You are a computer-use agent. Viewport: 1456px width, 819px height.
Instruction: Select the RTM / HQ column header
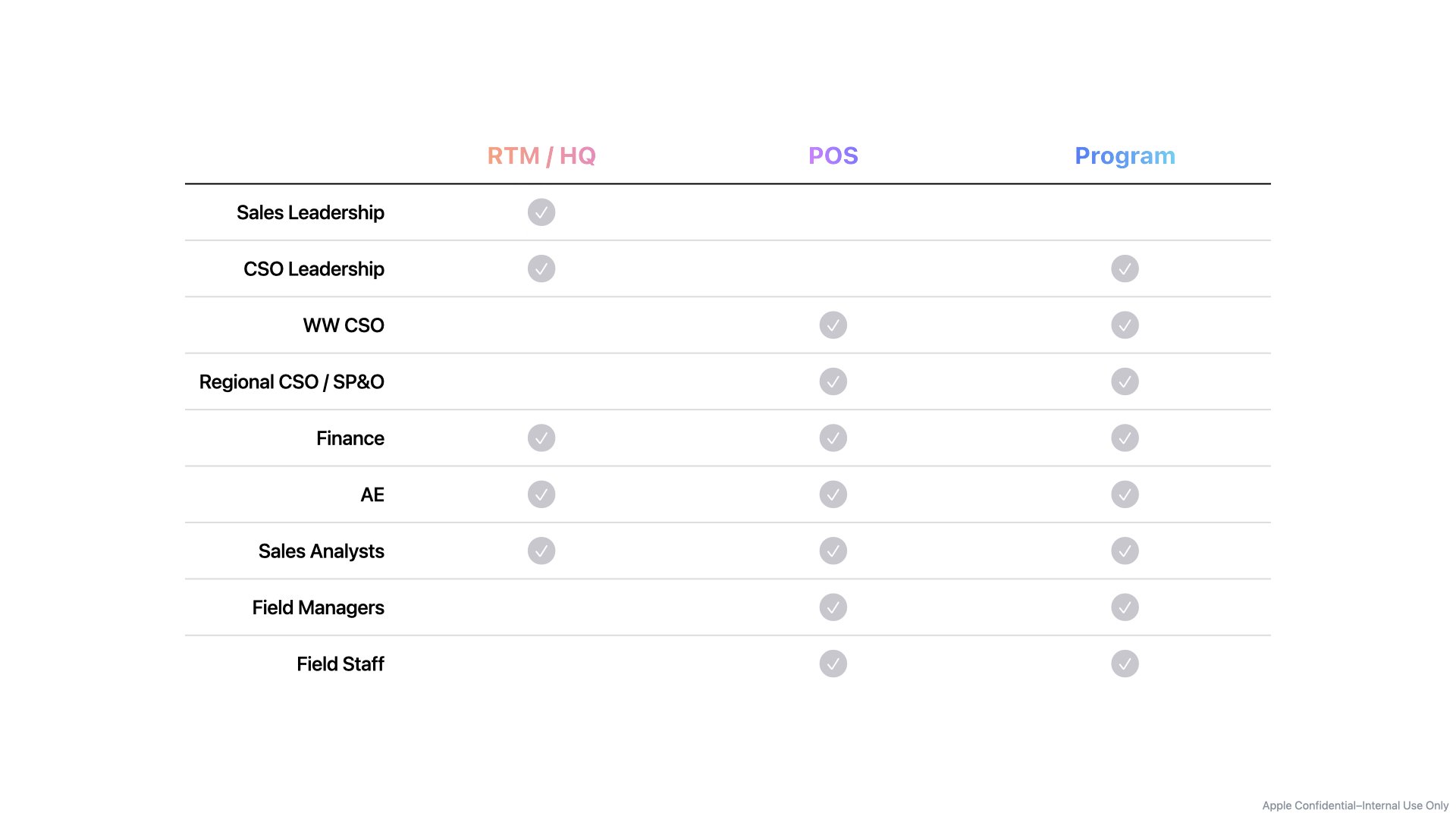[x=541, y=155]
